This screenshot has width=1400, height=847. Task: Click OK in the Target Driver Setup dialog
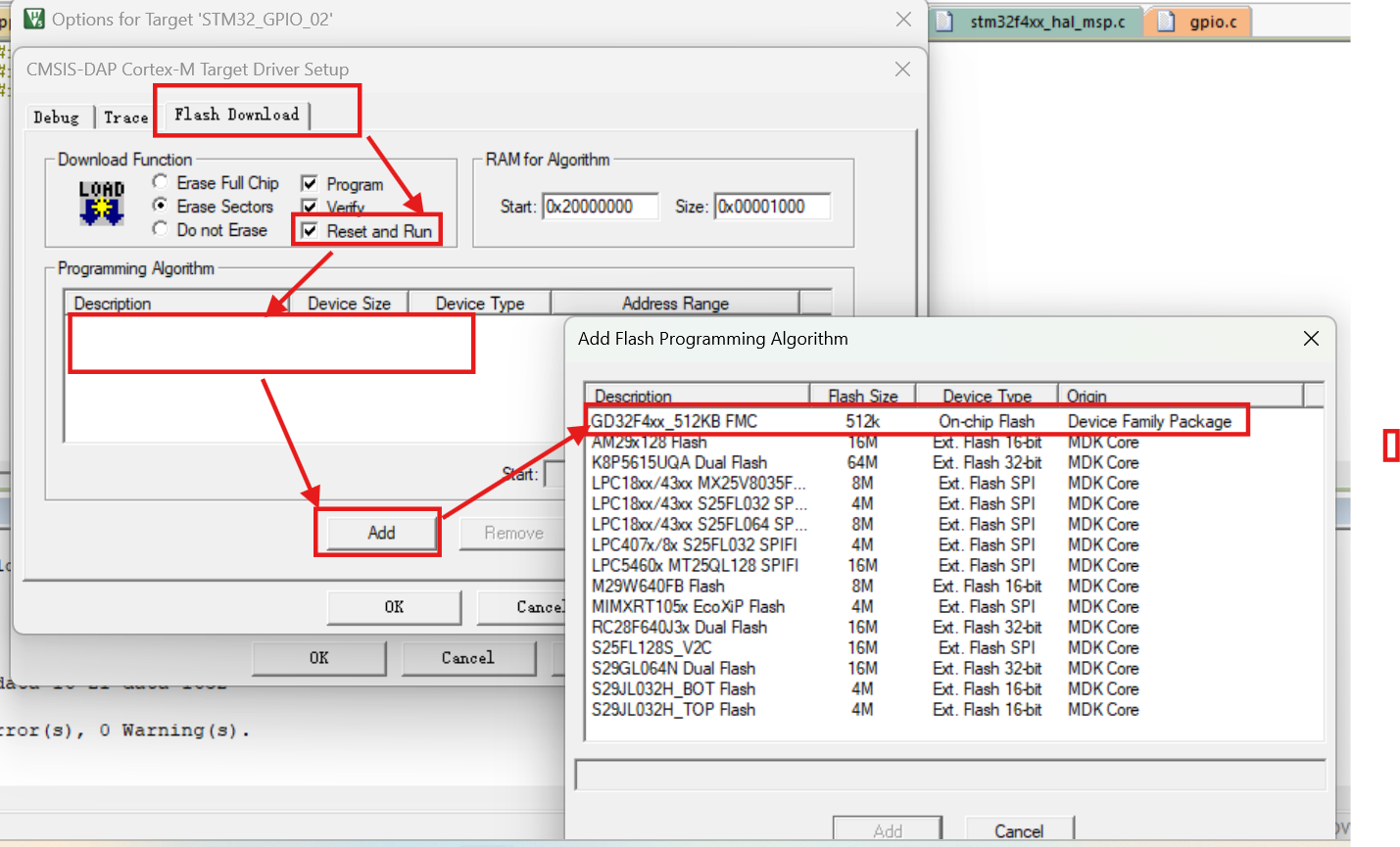coord(394,607)
